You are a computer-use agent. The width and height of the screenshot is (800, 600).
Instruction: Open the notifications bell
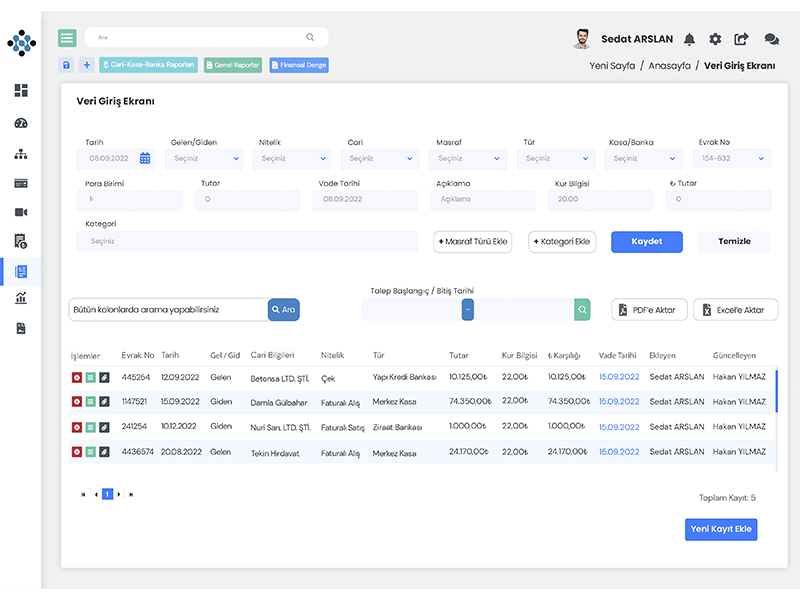click(x=689, y=39)
